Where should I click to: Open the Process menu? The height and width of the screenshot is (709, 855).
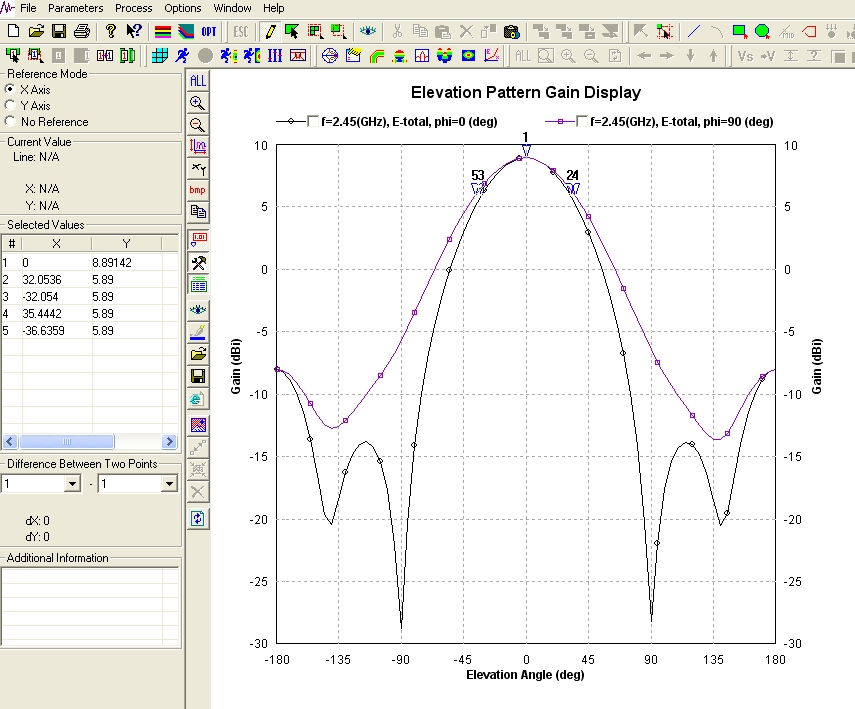pyautogui.click(x=133, y=8)
